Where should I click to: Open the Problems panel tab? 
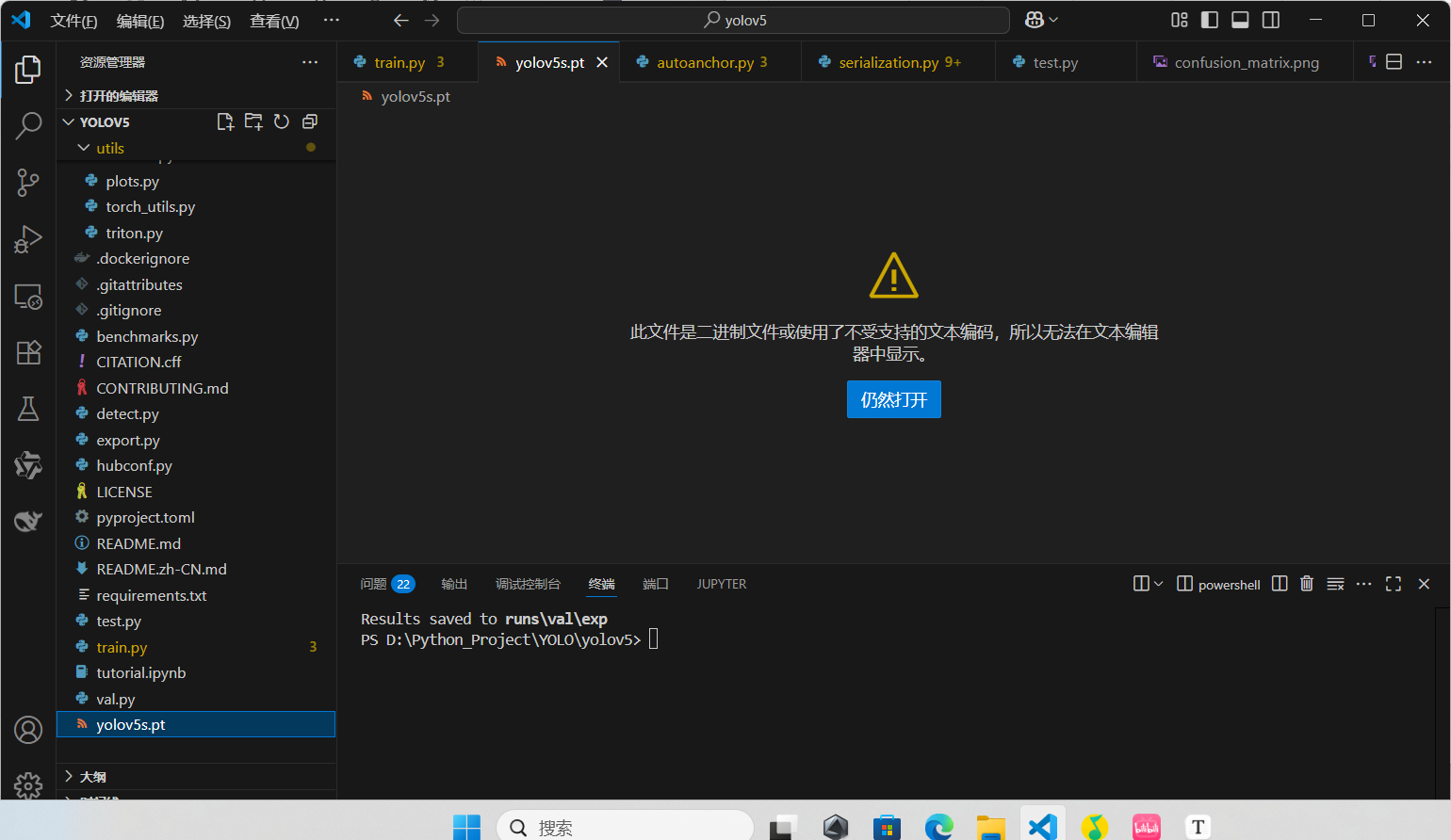pyautogui.click(x=387, y=584)
